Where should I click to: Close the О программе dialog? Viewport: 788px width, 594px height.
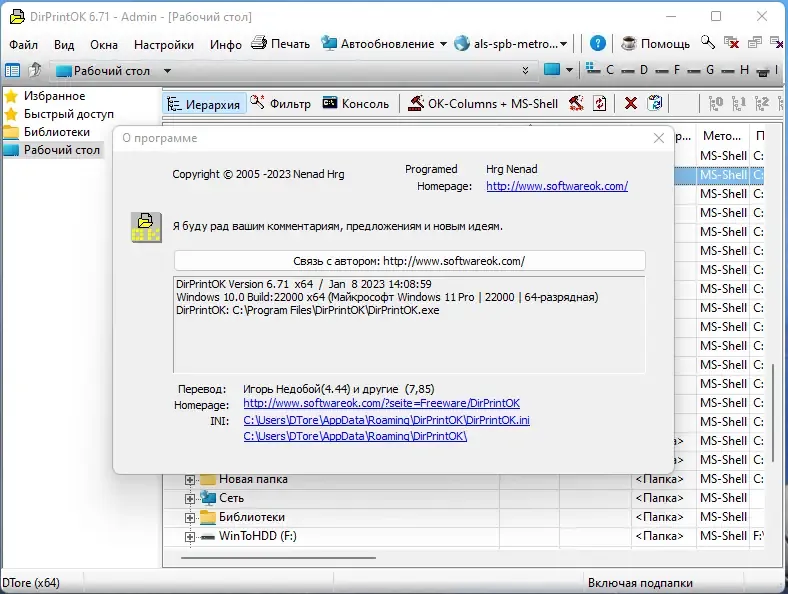pyautogui.click(x=658, y=138)
